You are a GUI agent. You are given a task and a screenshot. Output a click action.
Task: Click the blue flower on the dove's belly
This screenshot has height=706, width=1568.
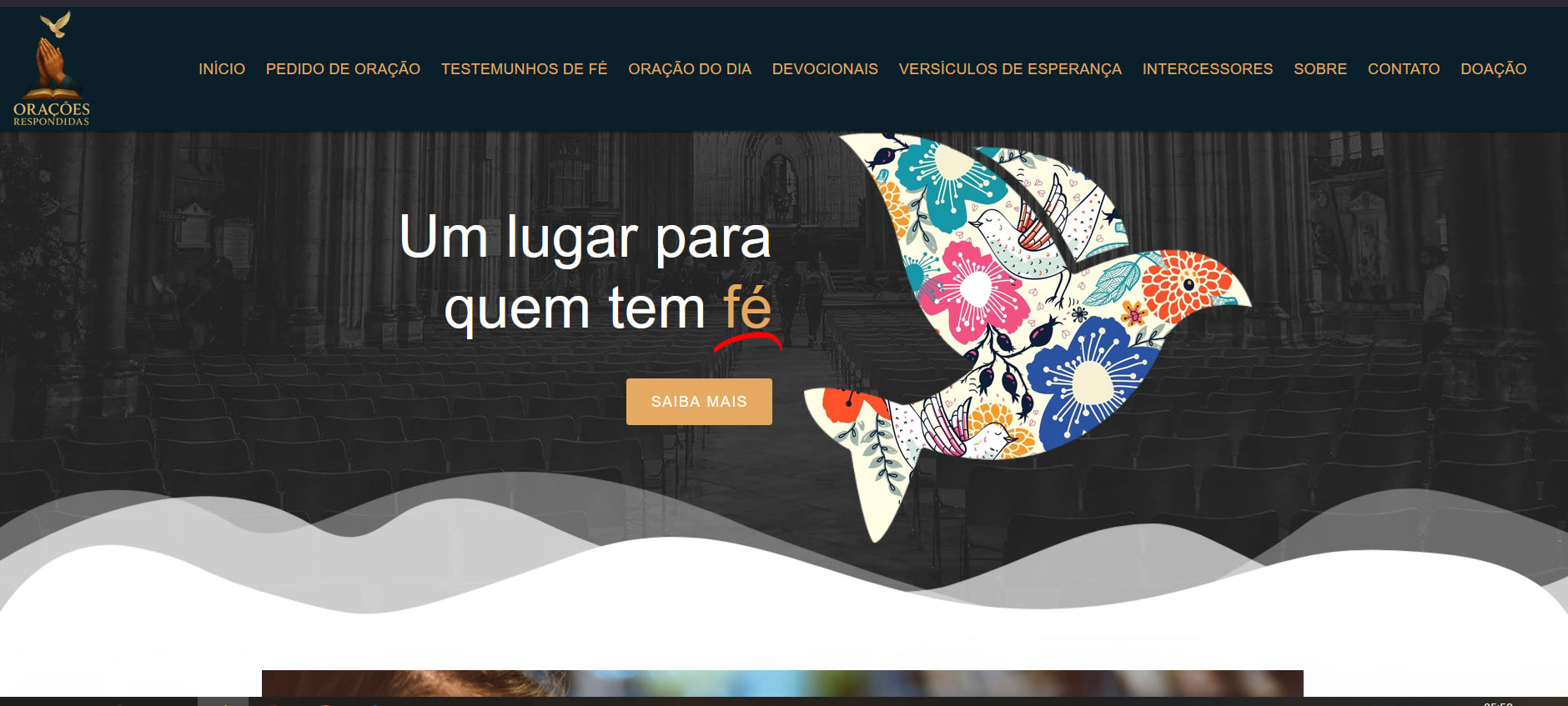click(1088, 379)
